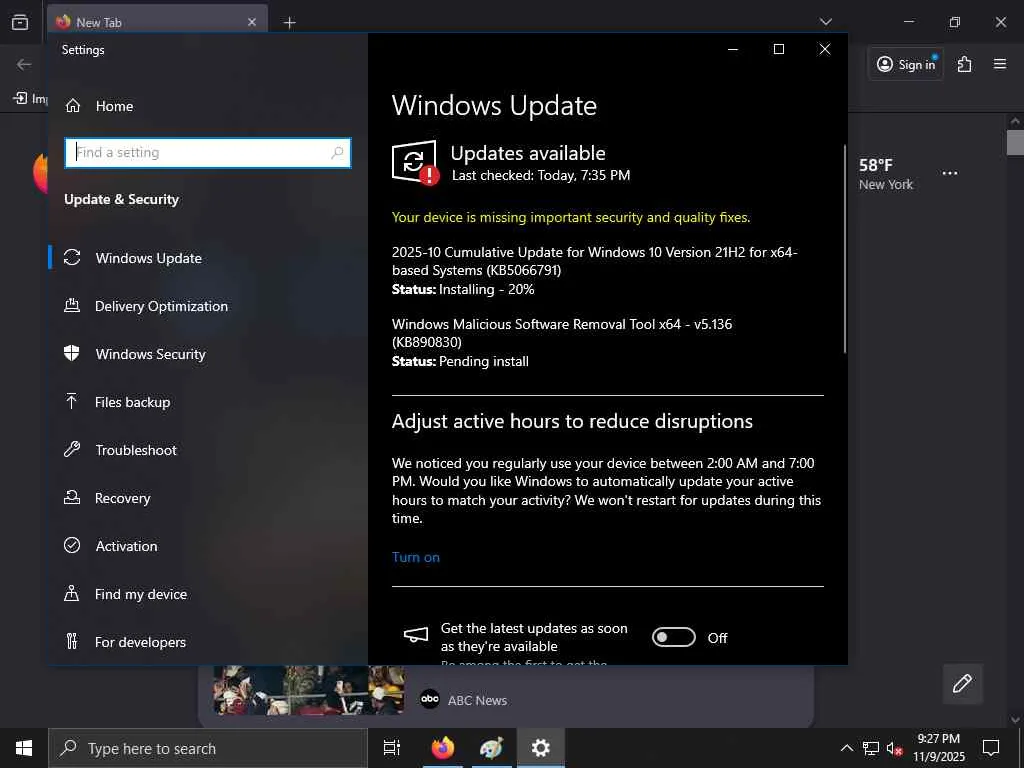Open a new Firefox tab with plus
Viewport: 1024px width, 768px height.
tap(289, 23)
